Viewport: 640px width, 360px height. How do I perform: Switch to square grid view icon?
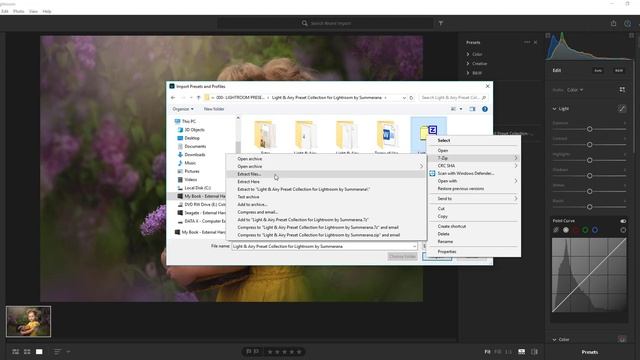click(27, 351)
